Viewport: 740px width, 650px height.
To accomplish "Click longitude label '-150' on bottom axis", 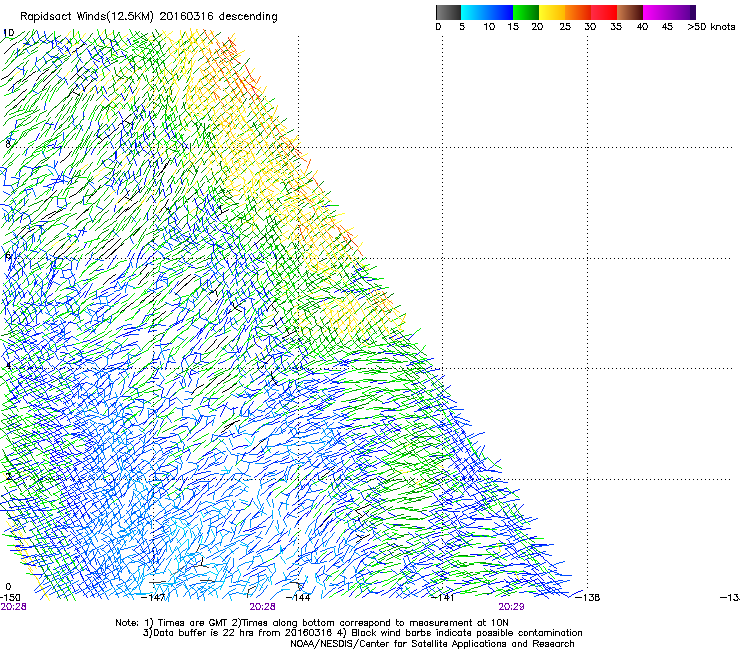I will (x=10, y=598).
